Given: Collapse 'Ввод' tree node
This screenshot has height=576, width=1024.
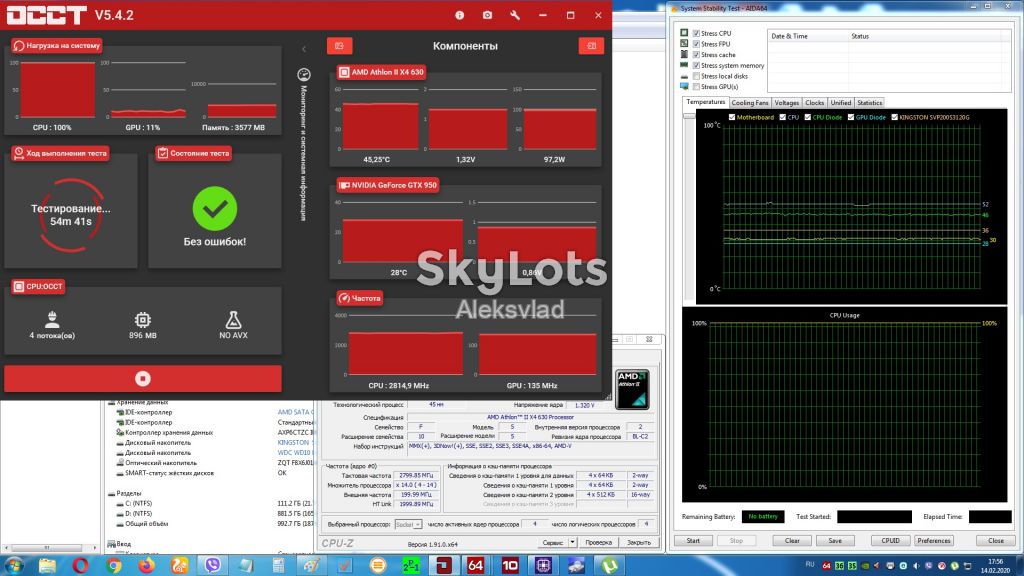Looking at the screenshot, I should tap(111, 544).
